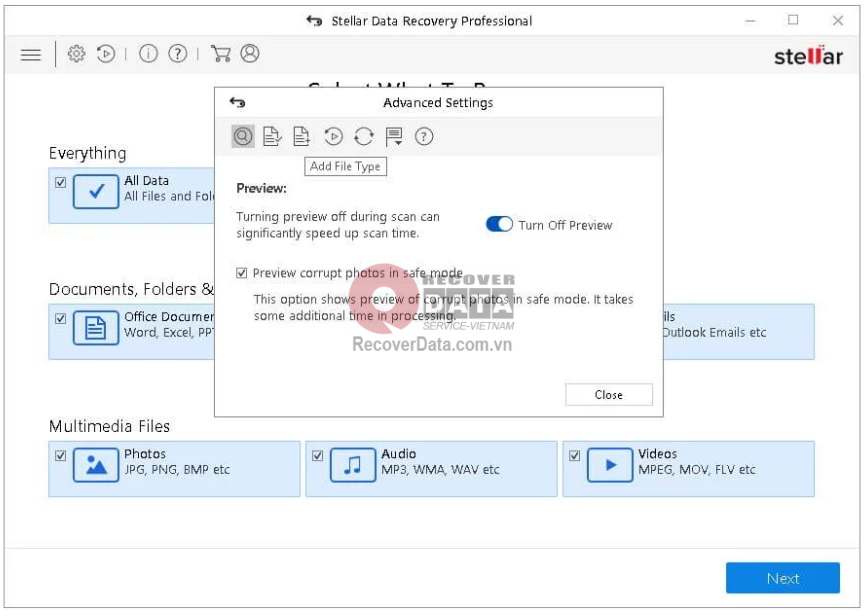Click the Stellar logo
Image resolution: width=866 pixels, height=616 pixels.
[x=808, y=56]
